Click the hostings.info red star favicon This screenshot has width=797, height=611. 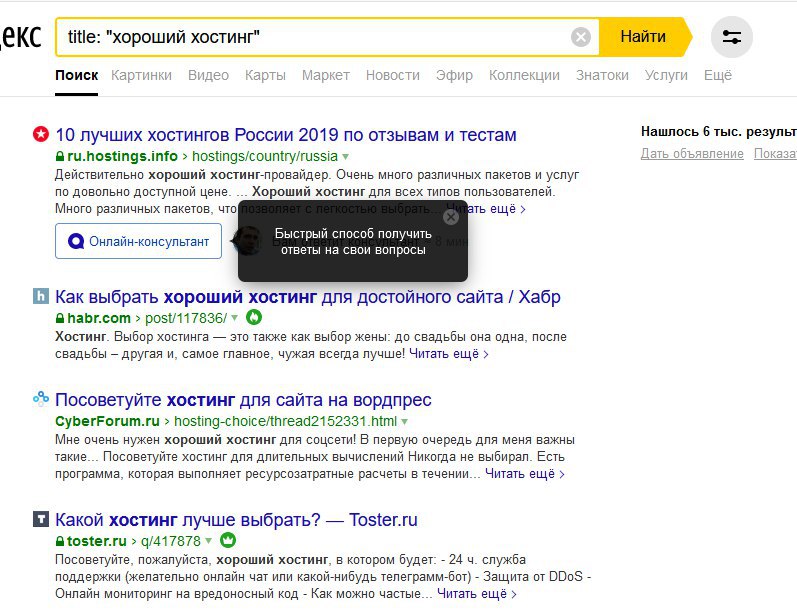coord(41,134)
